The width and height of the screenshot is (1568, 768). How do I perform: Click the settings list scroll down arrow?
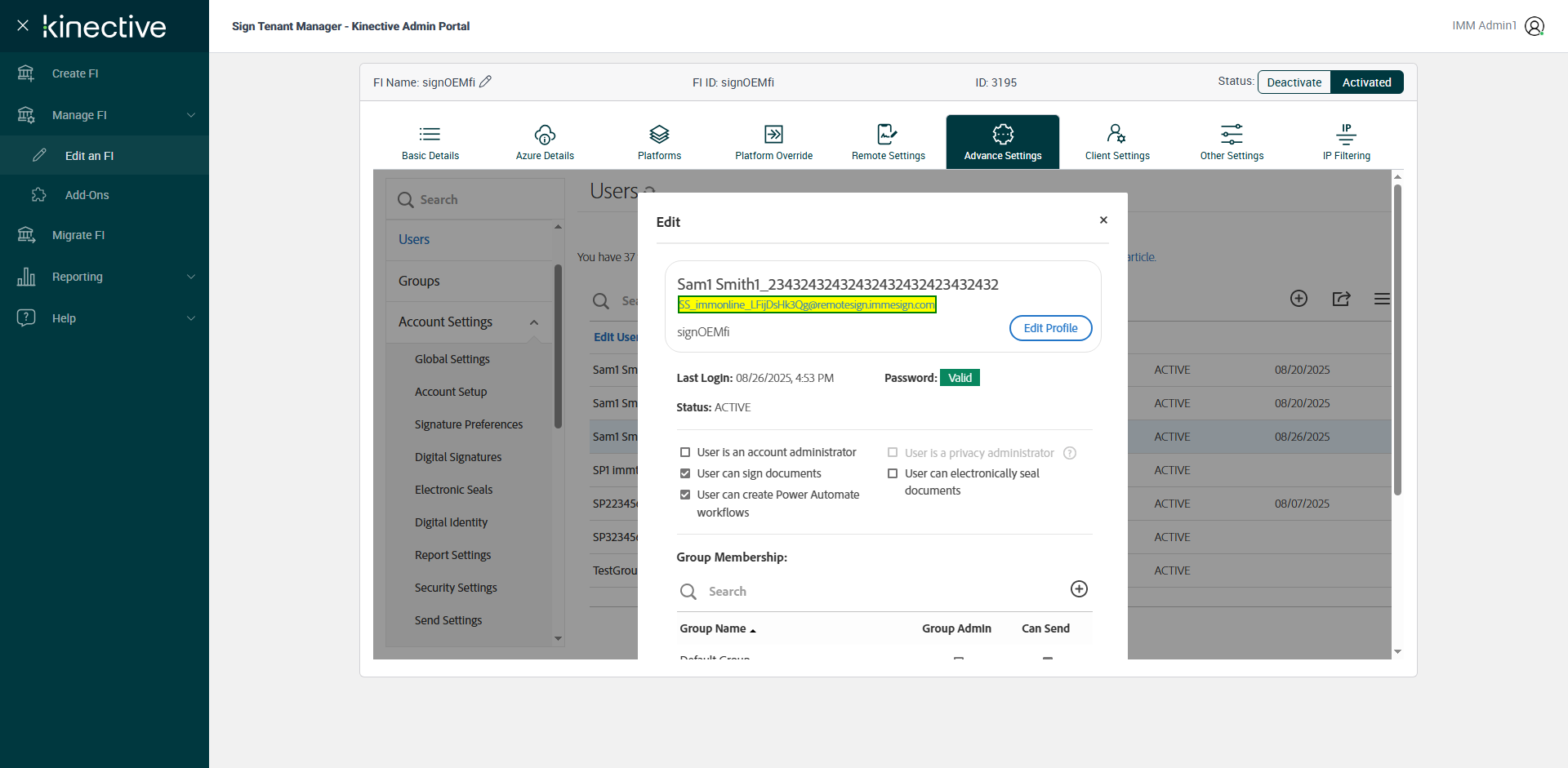tap(559, 639)
